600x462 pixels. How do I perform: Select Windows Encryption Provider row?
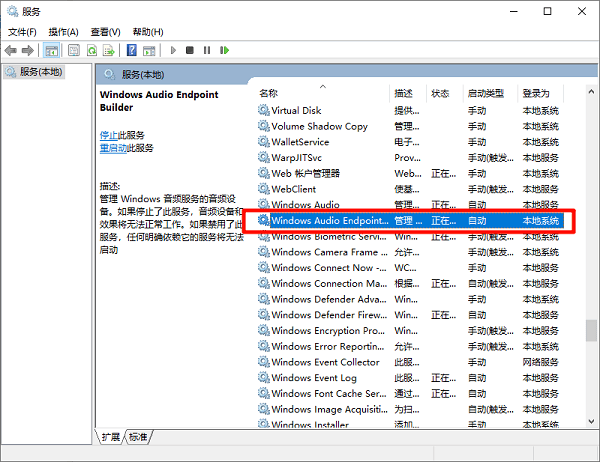[410, 330]
